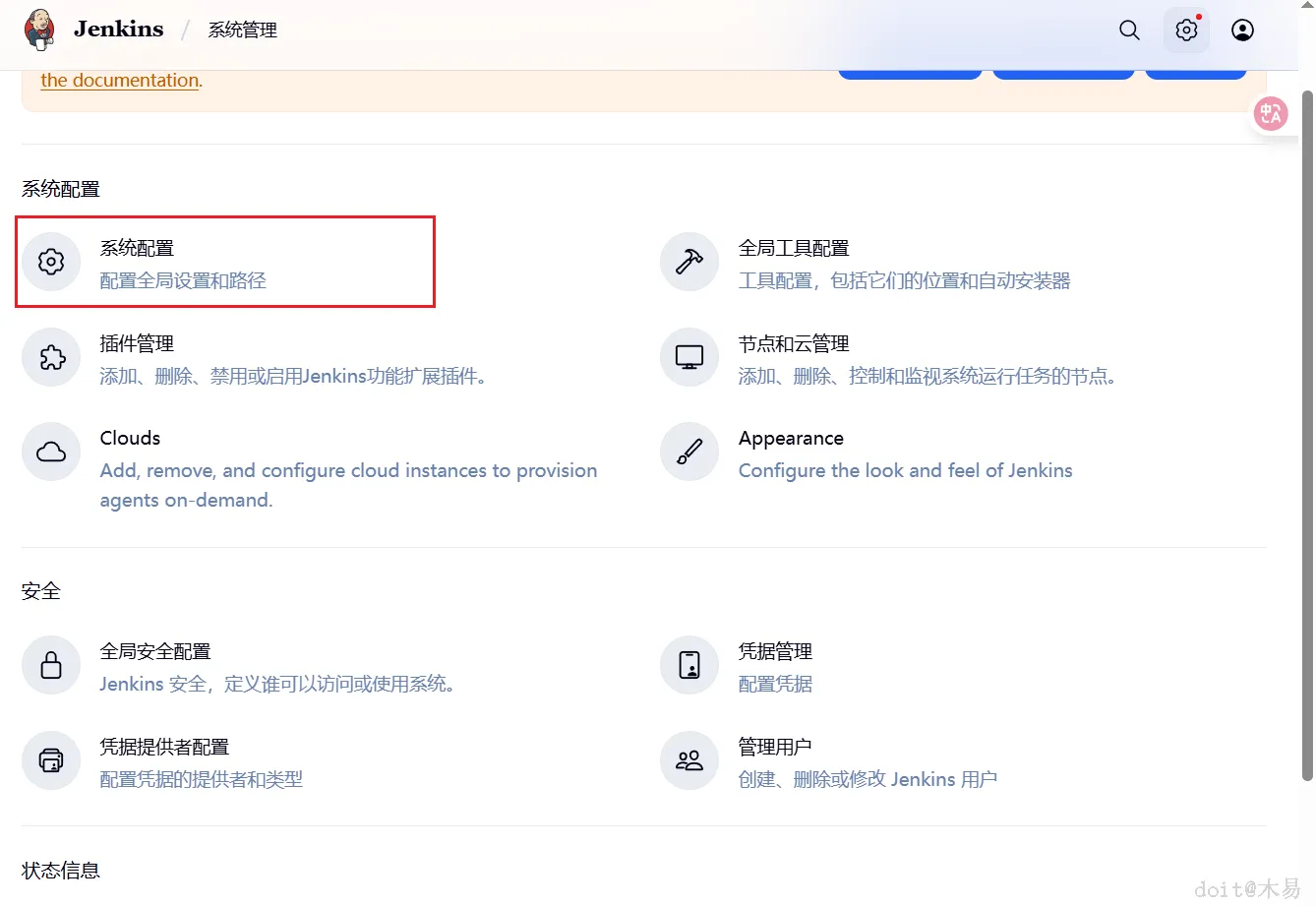Select the hammer icon for 全局工具配置
The width and height of the screenshot is (1316, 906).
tap(688, 262)
